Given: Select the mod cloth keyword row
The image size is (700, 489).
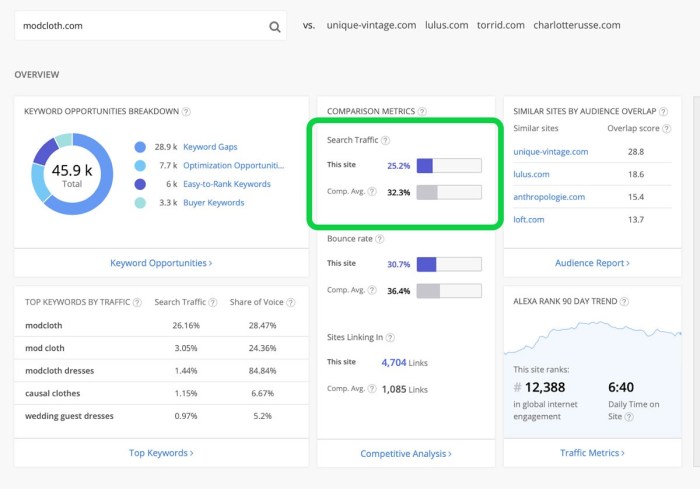Looking at the screenshot, I should [x=161, y=348].
